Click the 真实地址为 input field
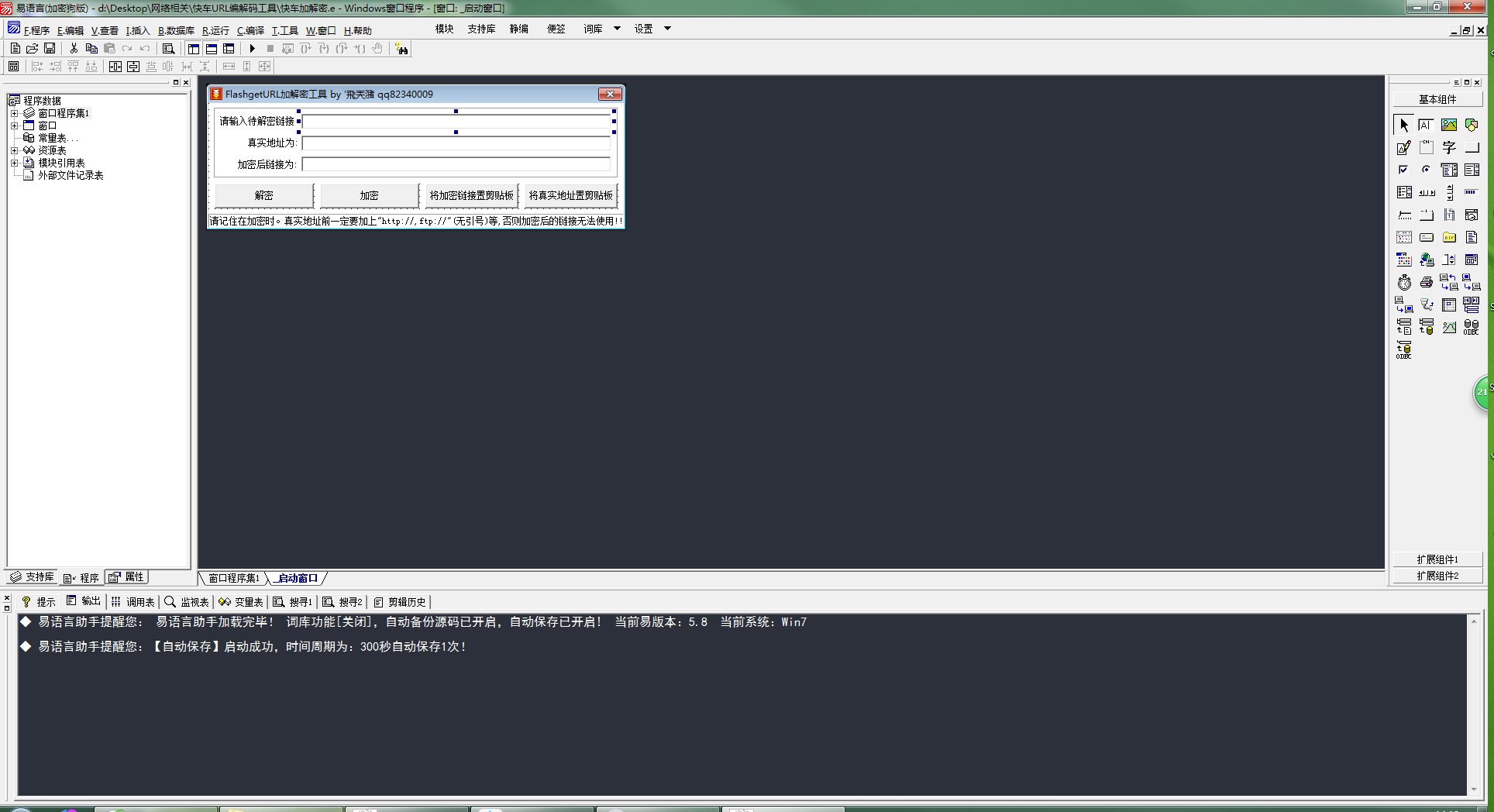This screenshot has width=1494, height=812. [456, 143]
